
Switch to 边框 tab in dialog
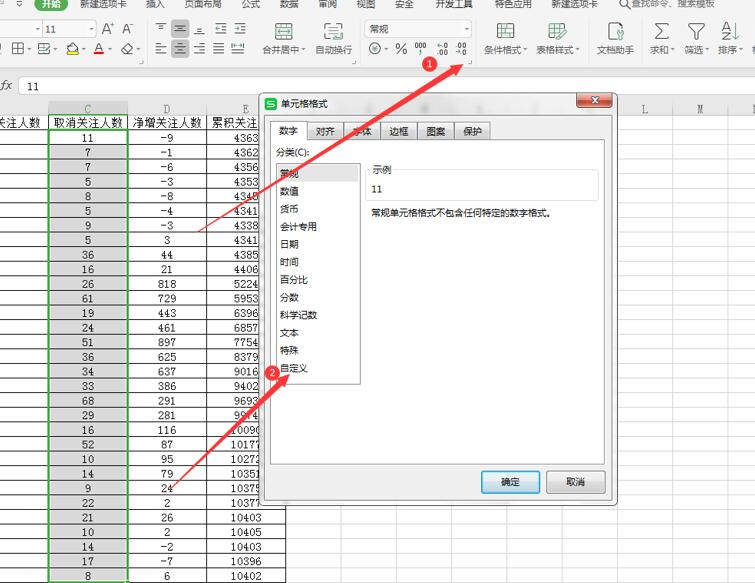(399, 131)
